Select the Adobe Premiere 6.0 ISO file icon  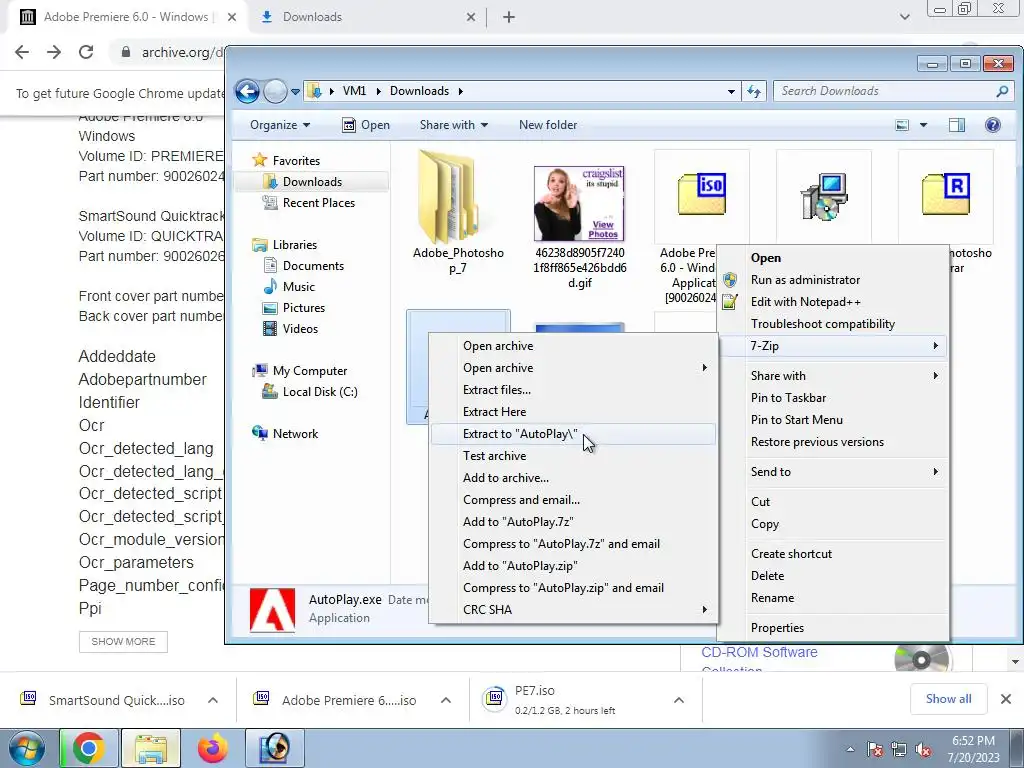pyautogui.click(x=702, y=194)
